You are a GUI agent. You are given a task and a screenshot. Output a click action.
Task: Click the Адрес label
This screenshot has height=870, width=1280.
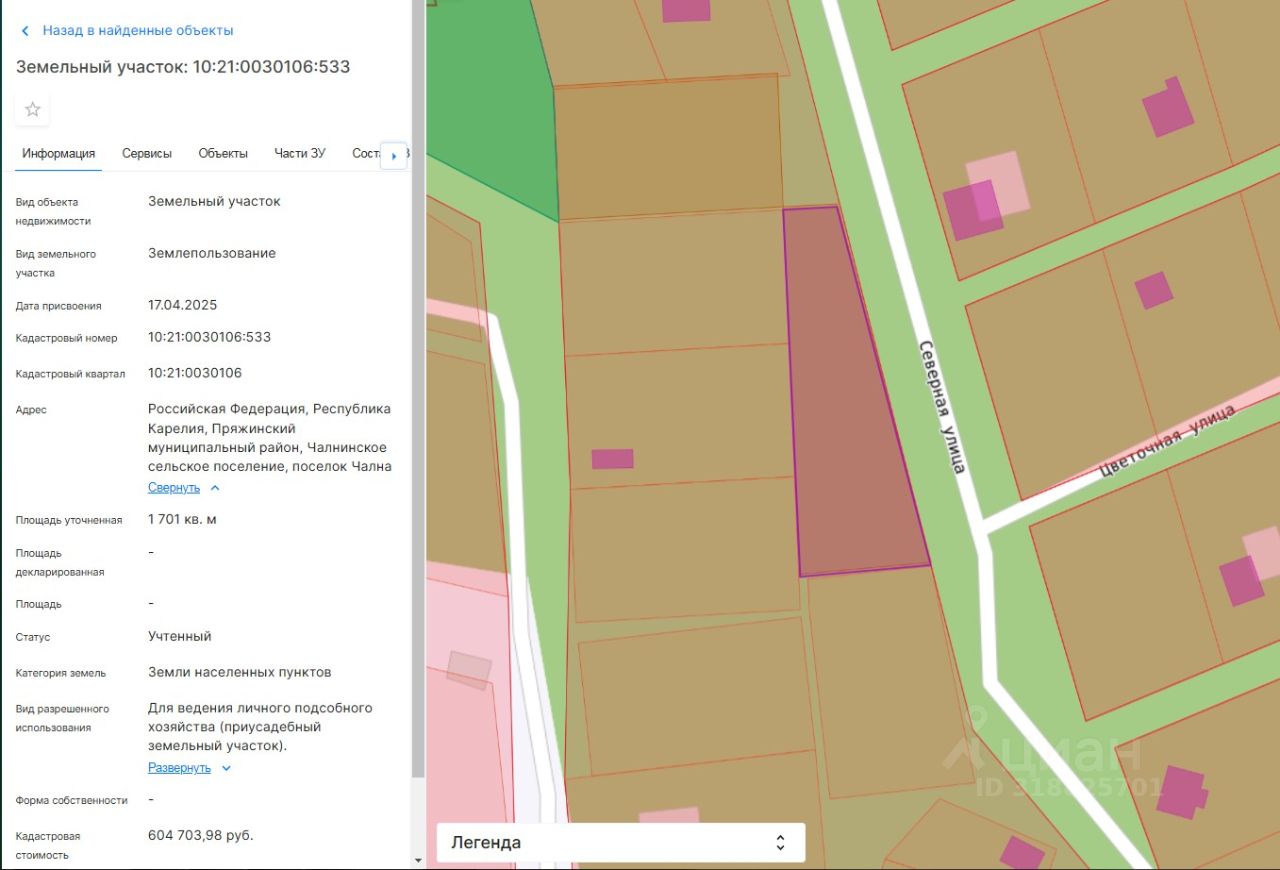[x=31, y=410]
